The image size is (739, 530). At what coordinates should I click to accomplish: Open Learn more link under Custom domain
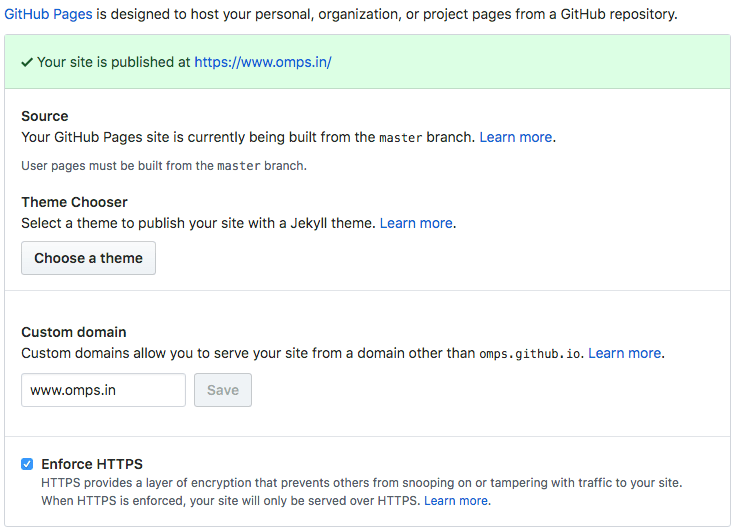[x=624, y=353]
